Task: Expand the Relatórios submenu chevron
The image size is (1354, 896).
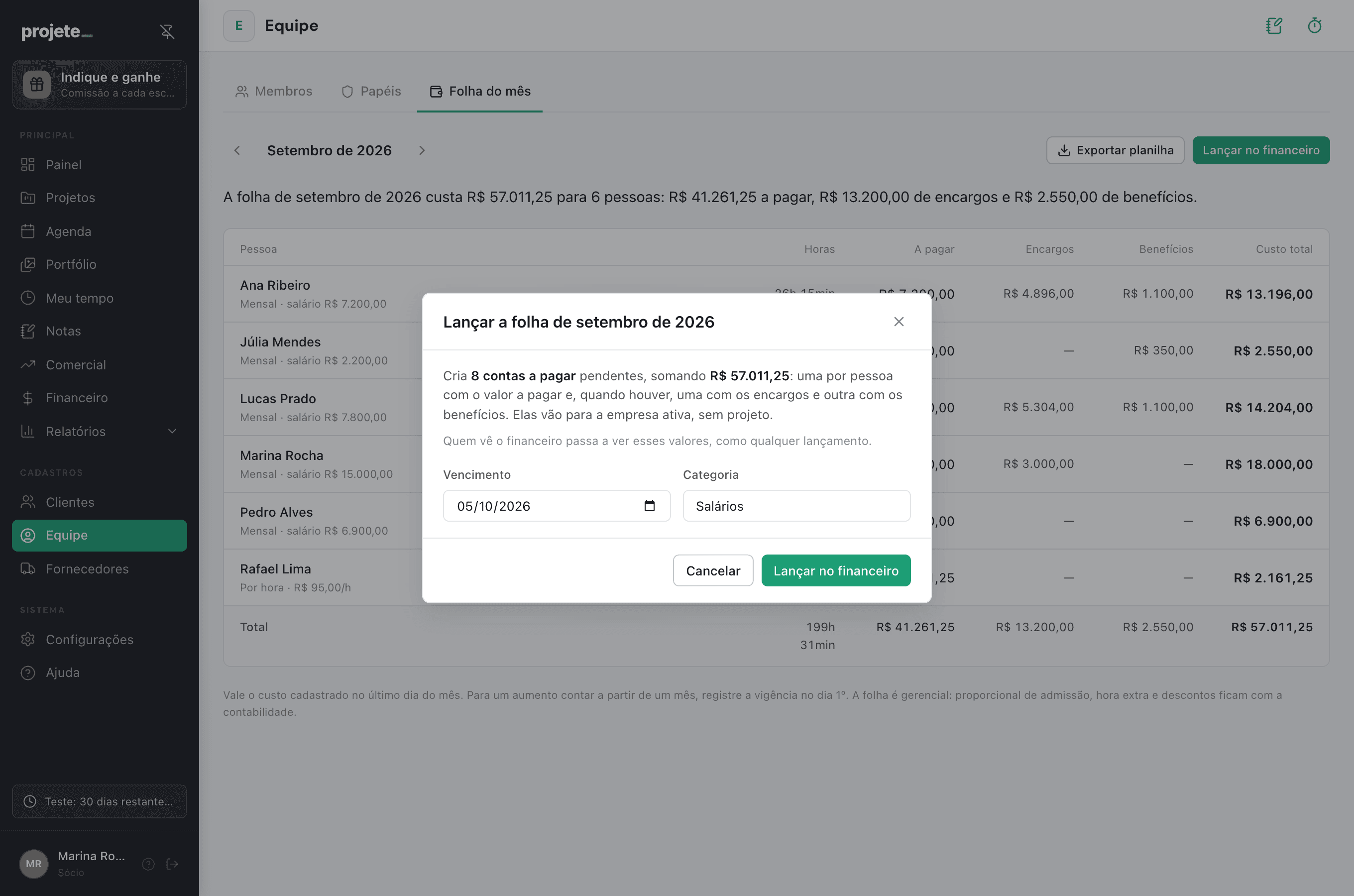Action: pyautogui.click(x=172, y=432)
